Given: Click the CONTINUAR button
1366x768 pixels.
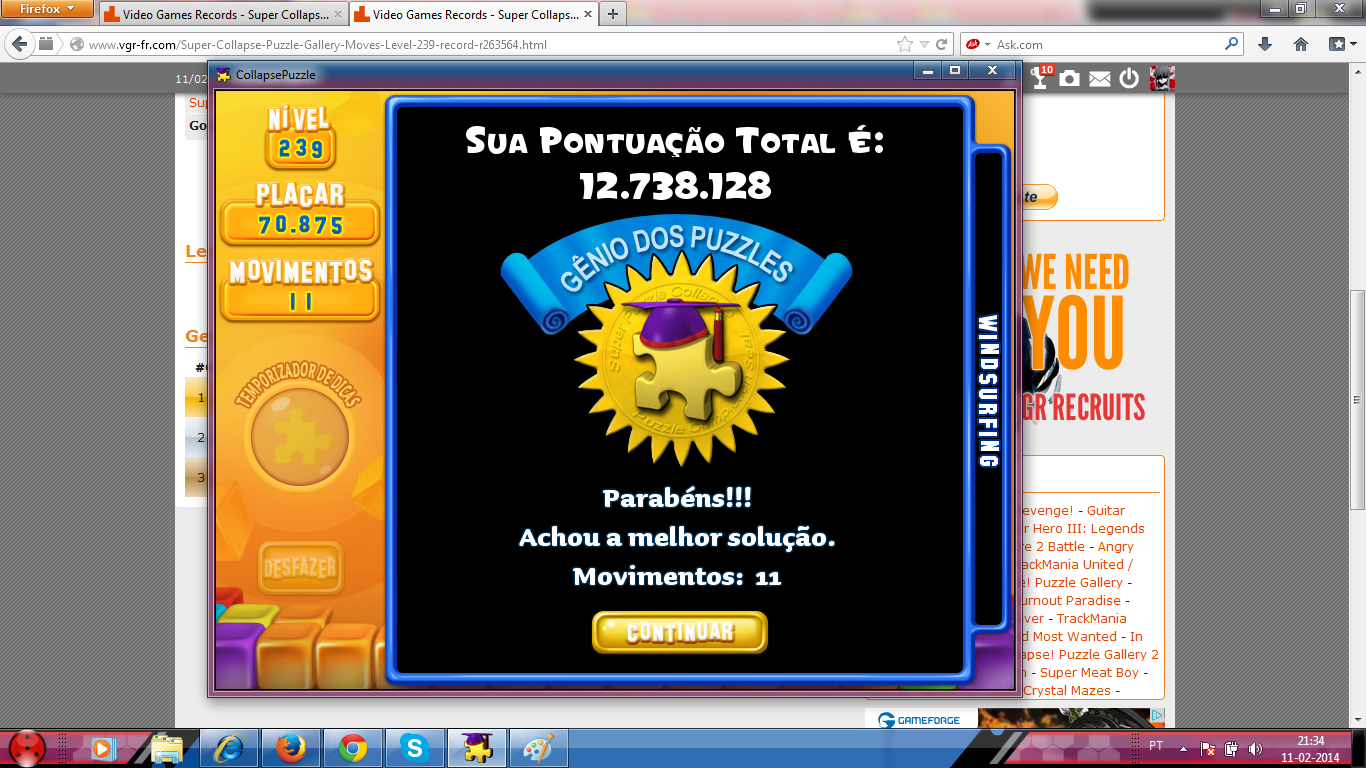Looking at the screenshot, I should coord(680,632).
